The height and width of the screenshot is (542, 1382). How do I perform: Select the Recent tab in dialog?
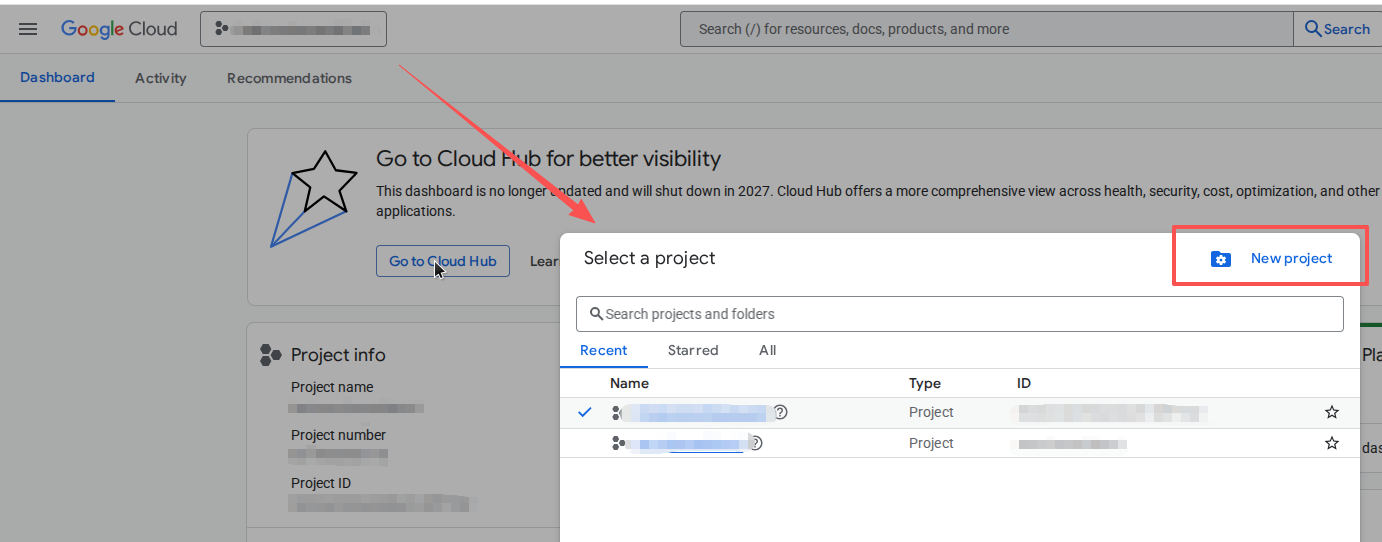604,350
